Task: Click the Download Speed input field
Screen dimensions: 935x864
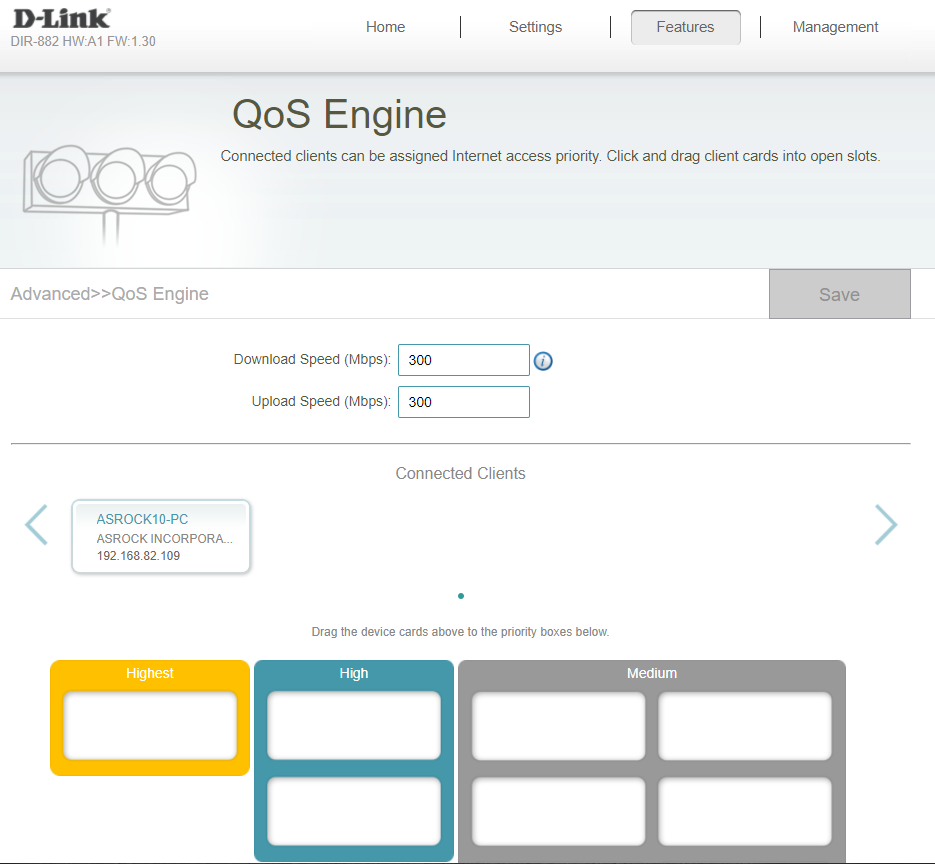Action: tap(463, 360)
